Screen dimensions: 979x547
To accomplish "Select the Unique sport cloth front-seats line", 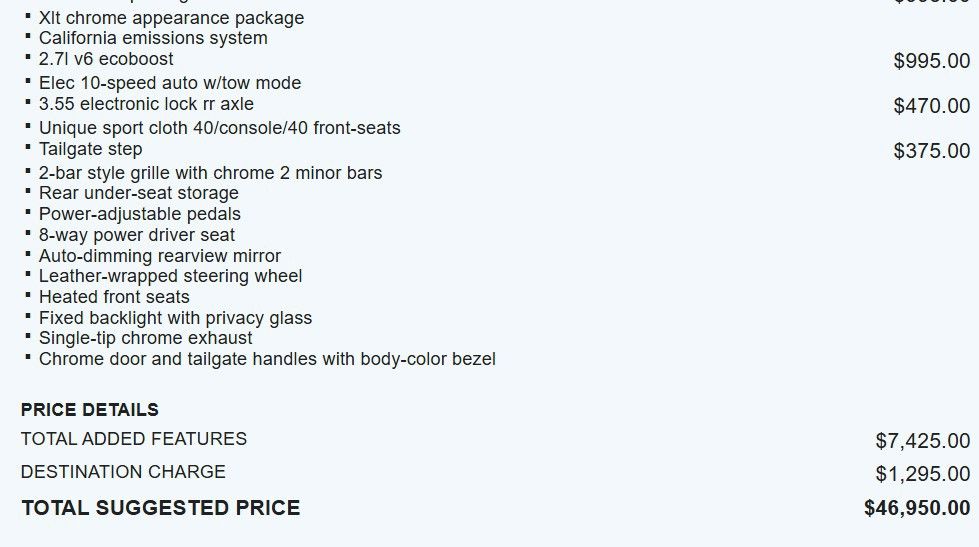I will click(219, 128).
